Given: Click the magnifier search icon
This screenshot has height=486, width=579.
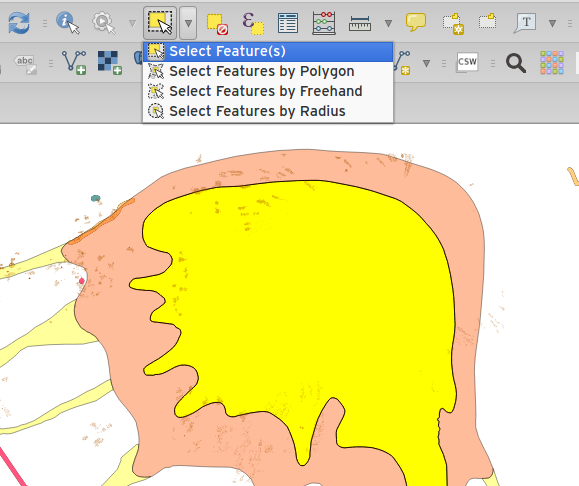Looking at the screenshot, I should coord(516,63).
